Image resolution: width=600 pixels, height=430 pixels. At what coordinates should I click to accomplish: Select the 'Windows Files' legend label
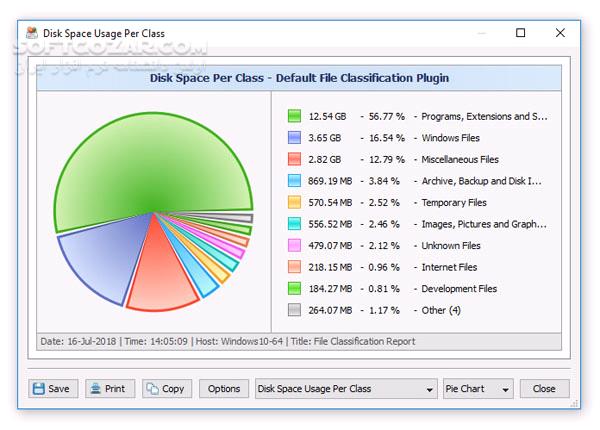(x=450, y=138)
